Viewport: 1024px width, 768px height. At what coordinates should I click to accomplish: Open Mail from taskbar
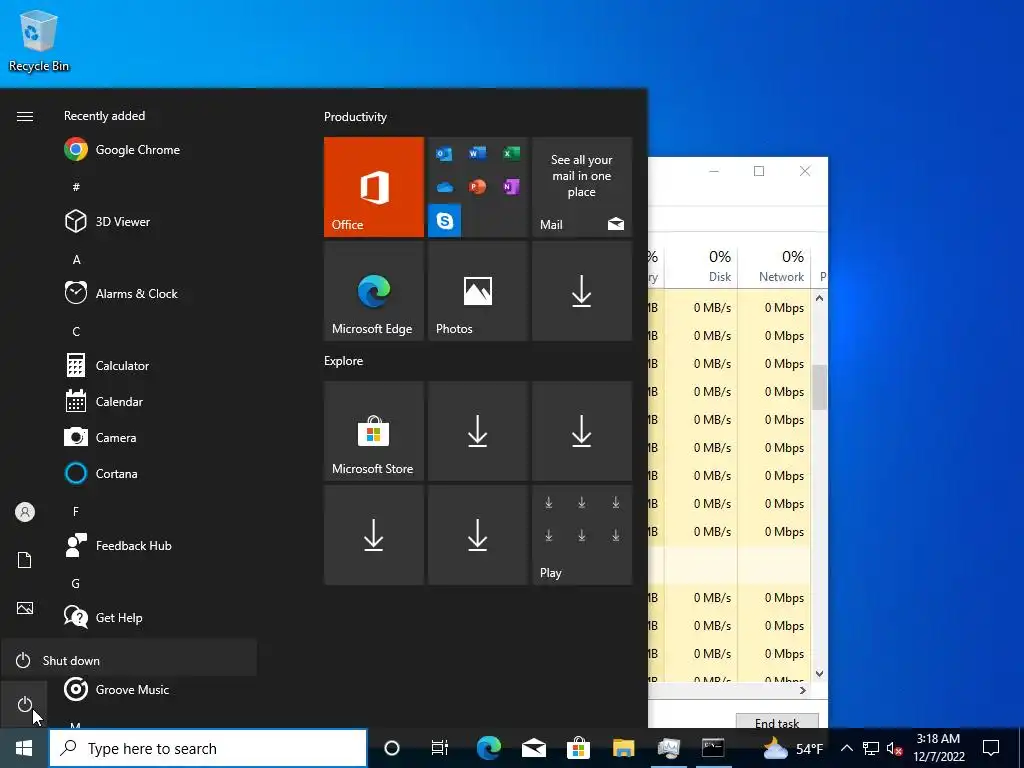(x=534, y=748)
